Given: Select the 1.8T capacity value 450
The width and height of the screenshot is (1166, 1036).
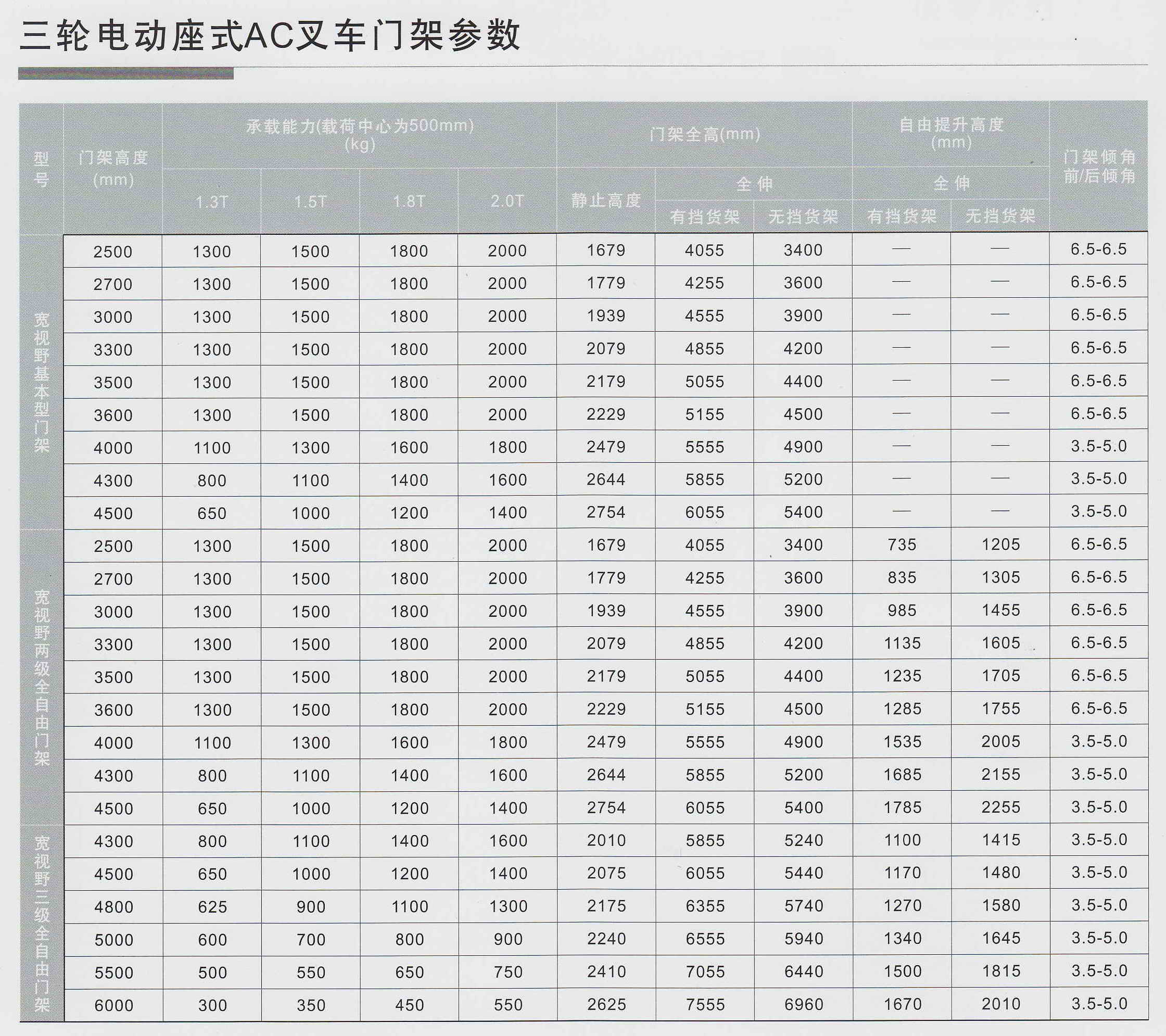Looking at the screenshot, I should pyautogui.click(x=410, y=1005).
